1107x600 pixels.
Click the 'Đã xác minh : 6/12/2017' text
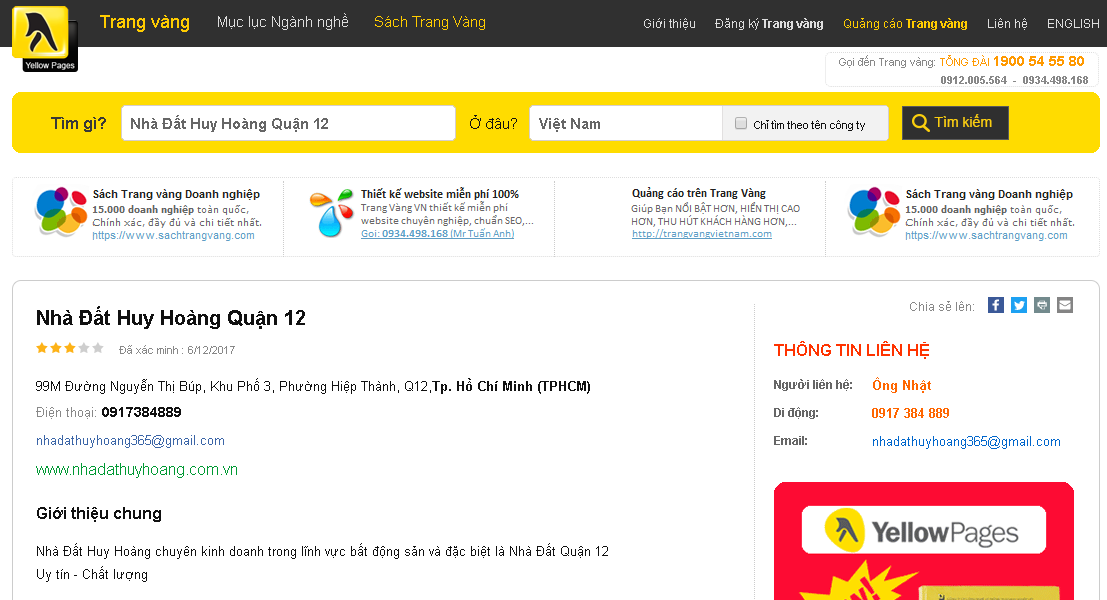pos(177,350)
